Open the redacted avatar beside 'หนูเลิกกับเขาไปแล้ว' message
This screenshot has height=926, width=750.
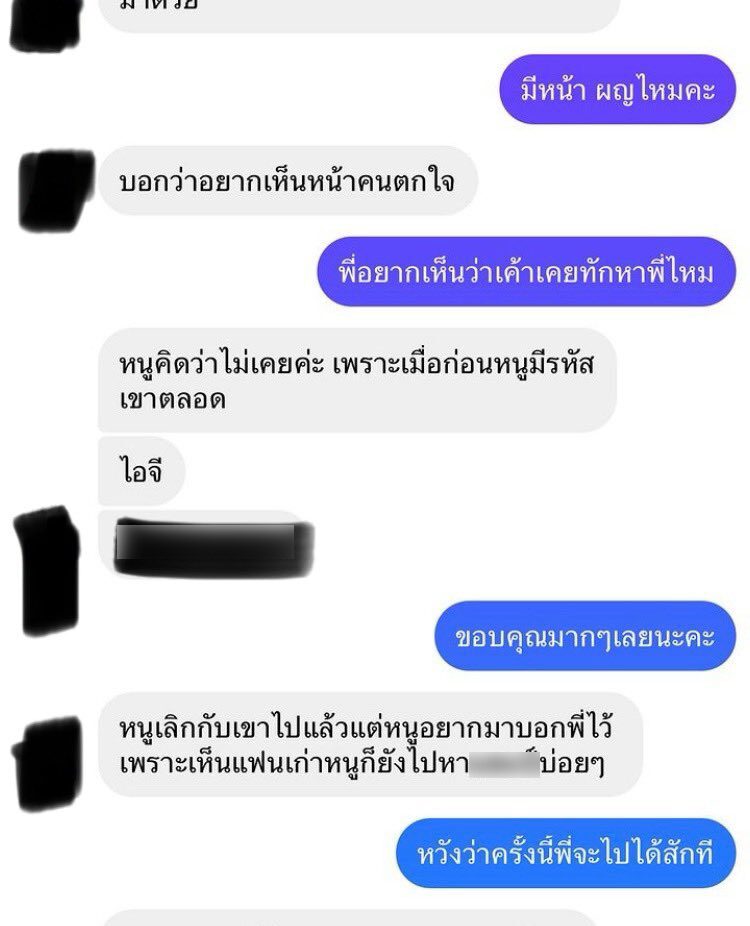(47, 762)
